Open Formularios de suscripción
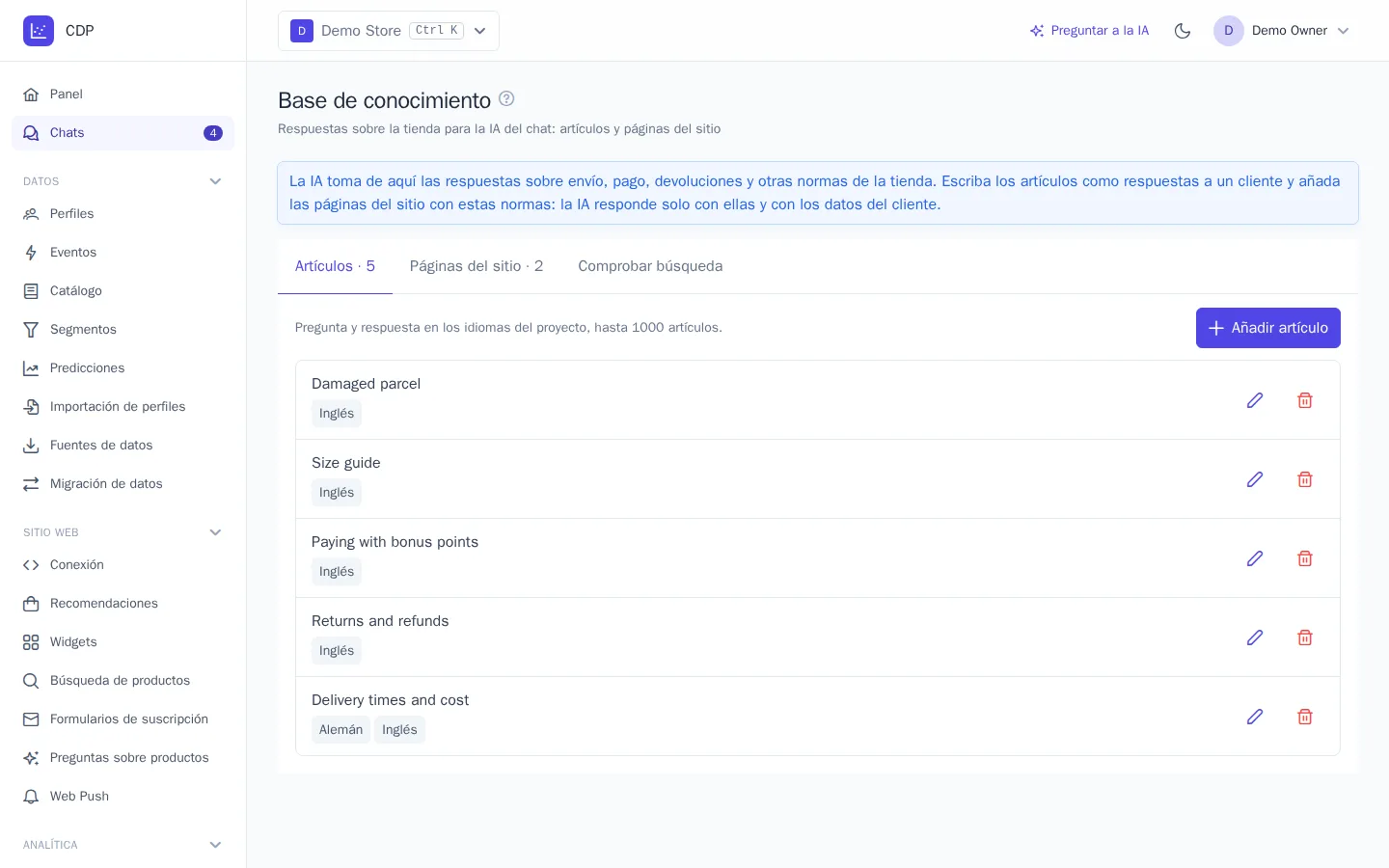This screenshot has height=868, width=1389. tap(123, 719)
